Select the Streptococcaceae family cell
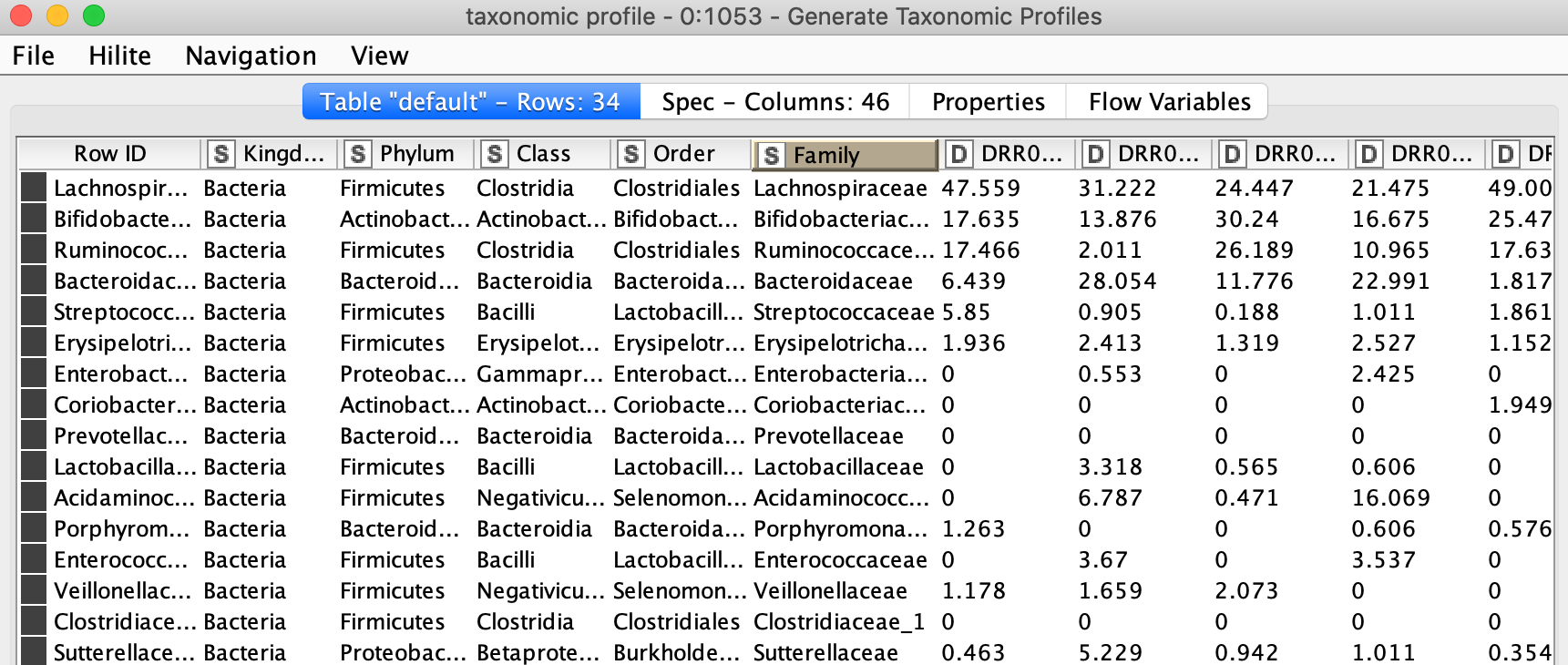This screenshot has height=665, width=1568. tap(845, 312)
